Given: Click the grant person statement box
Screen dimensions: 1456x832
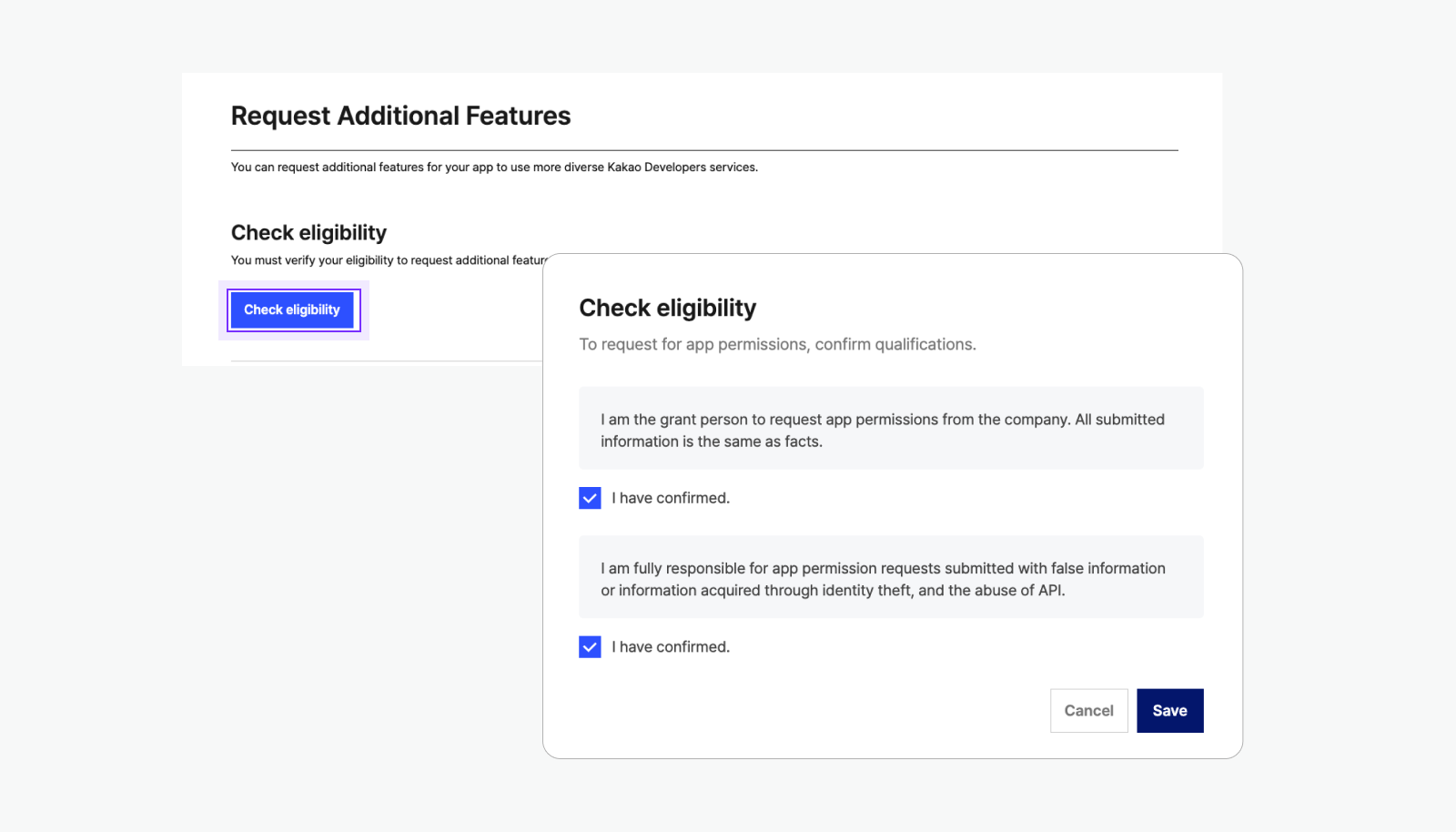Looking at the screenshot, I should [x=890, y=429].
